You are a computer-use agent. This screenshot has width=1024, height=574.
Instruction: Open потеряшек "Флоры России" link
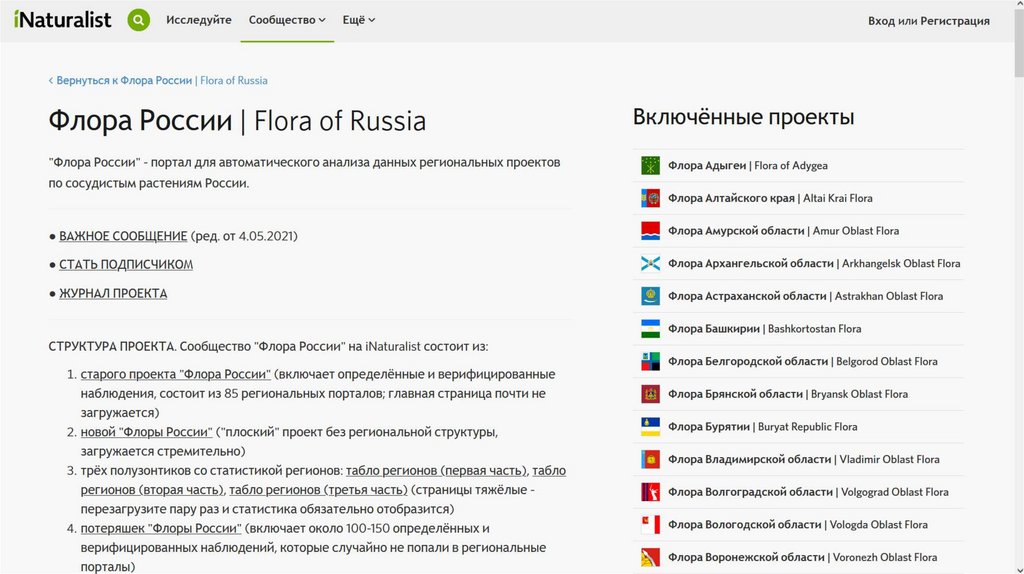point(161,528)
